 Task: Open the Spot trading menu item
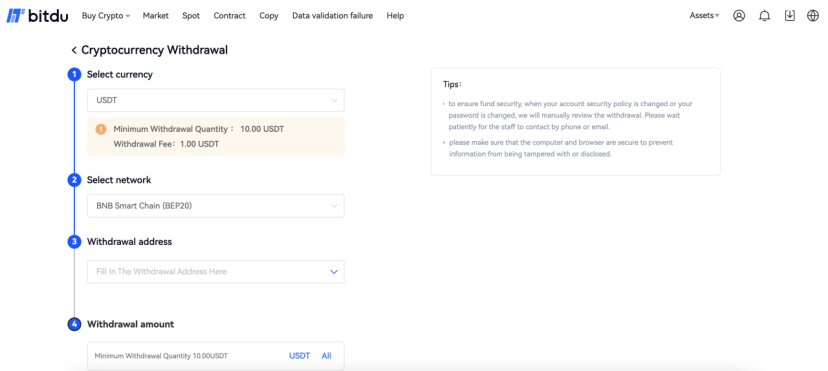click(x=191, y=16)
